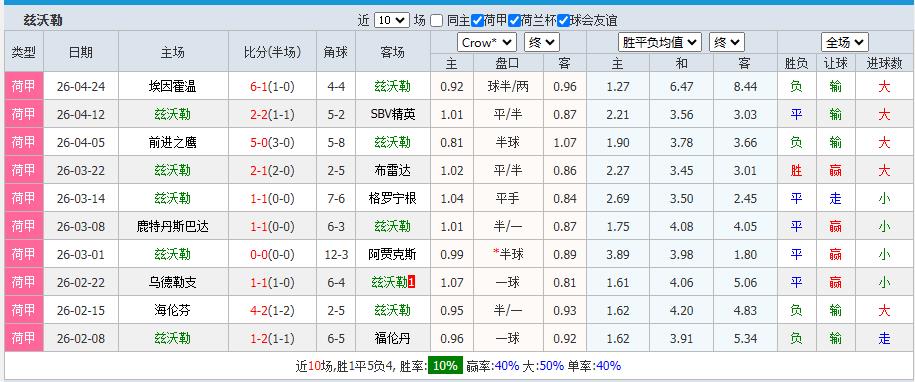Click the 比分(半场) column header
The height and width of the screenshot is (382, 915).
pyautogui.click(x=273, y=52)
